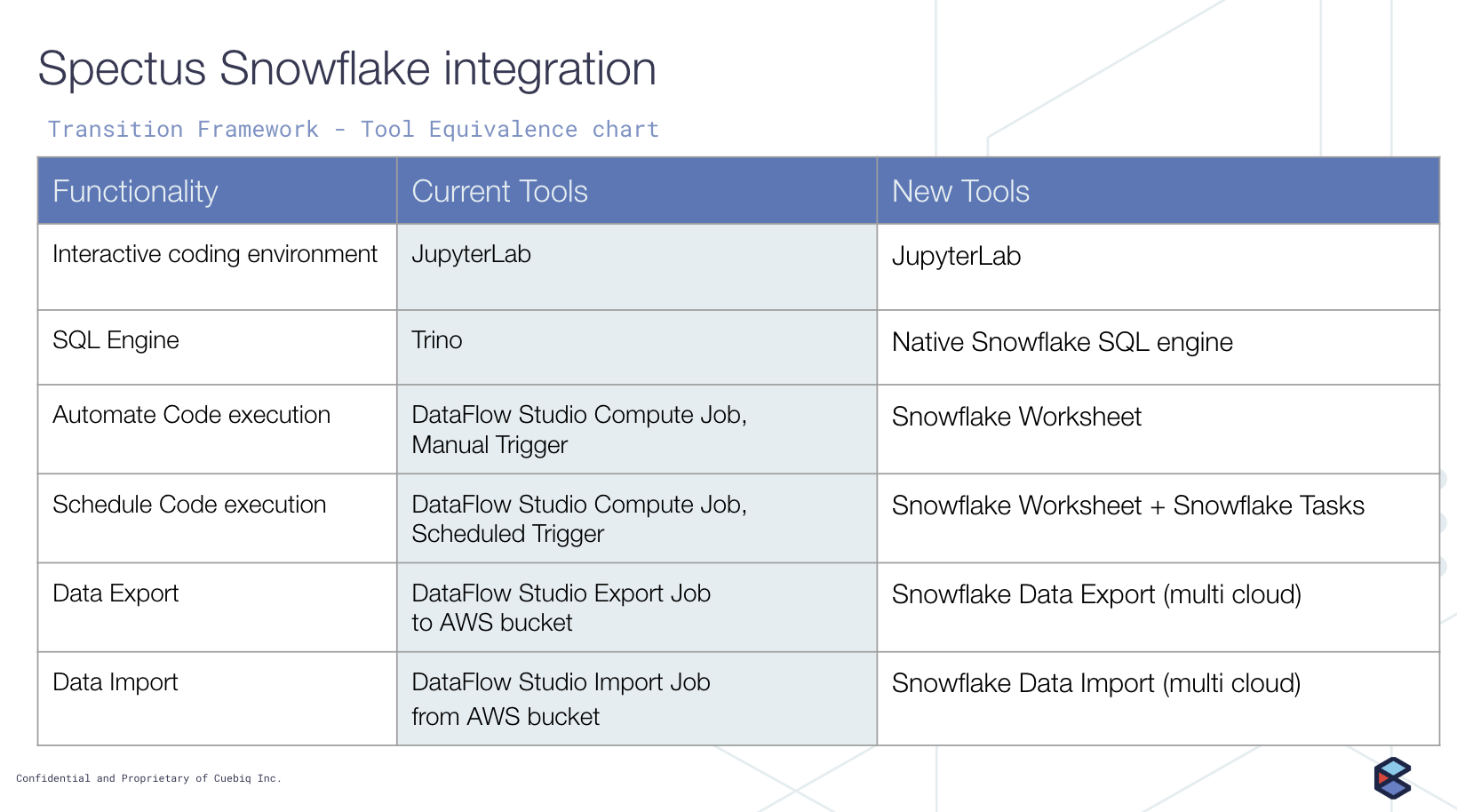Screen dimensions: 1457x812
Task: Click the 'Functionality' column header
Action: click(x=135, y=192)
